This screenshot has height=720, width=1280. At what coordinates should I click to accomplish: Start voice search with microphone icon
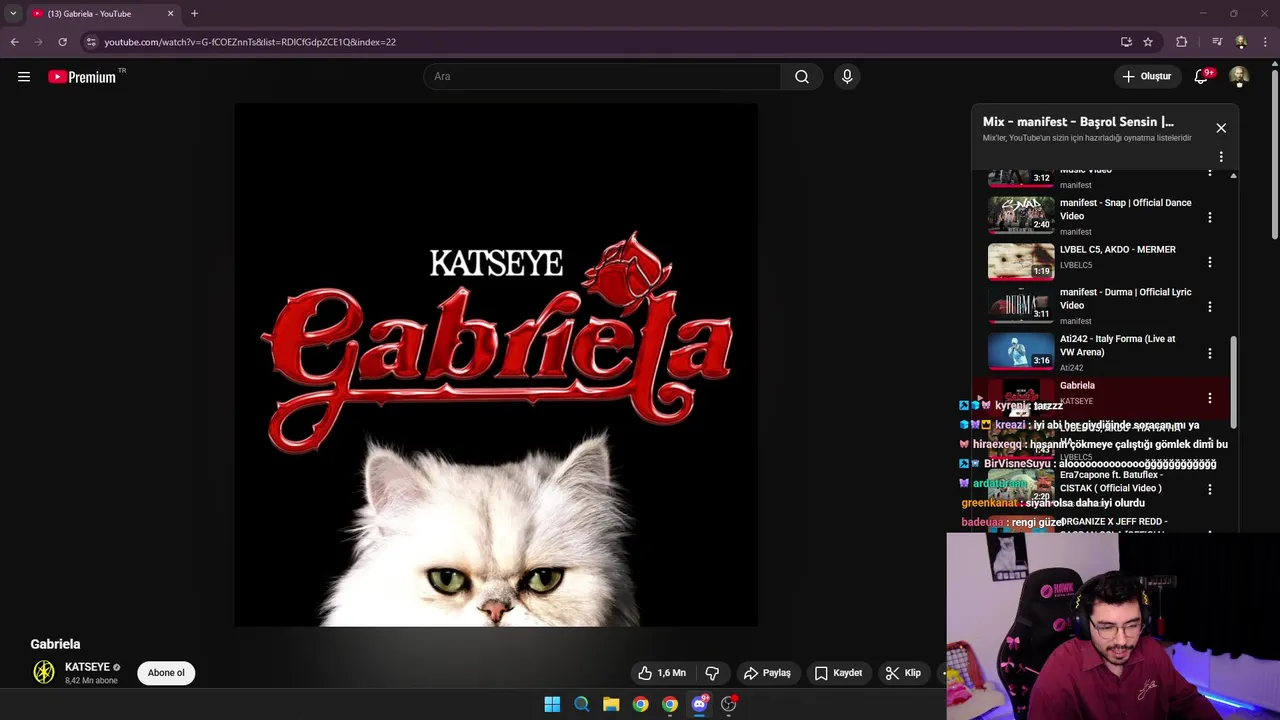(847, 77)
